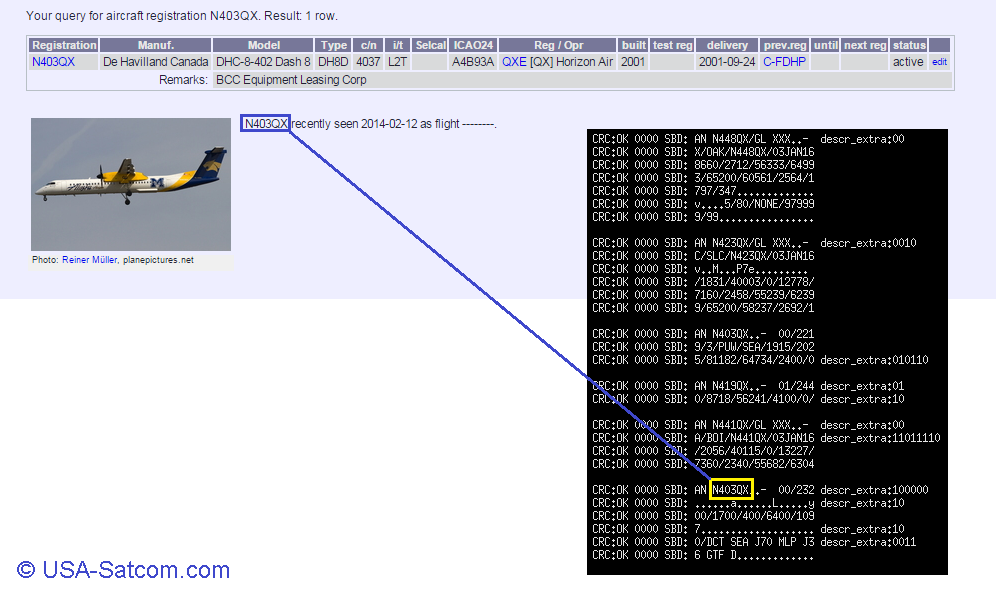This screenshot has height=607, width=996.
Task: Click the descr_extra:100000 value
Action: 874,490
